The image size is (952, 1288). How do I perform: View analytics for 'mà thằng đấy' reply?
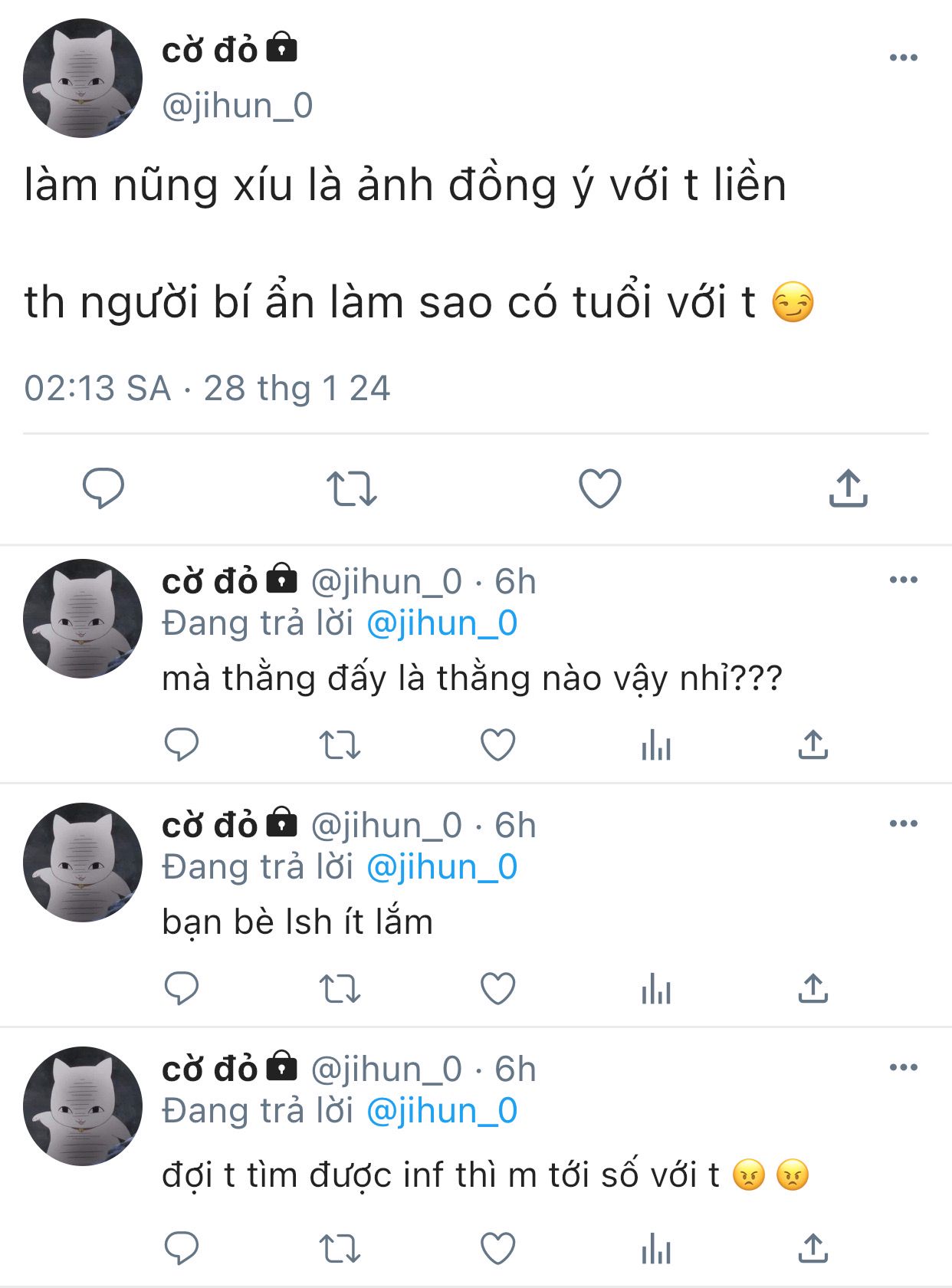(656, 744)
